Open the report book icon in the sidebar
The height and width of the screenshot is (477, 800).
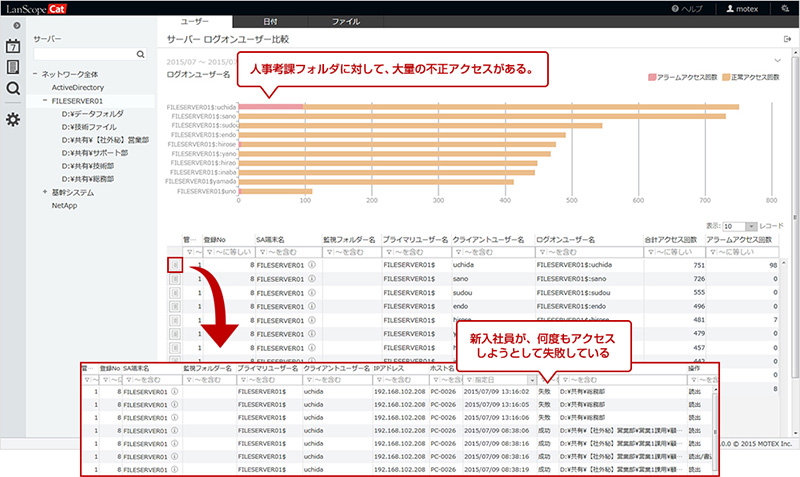(13, 67)
